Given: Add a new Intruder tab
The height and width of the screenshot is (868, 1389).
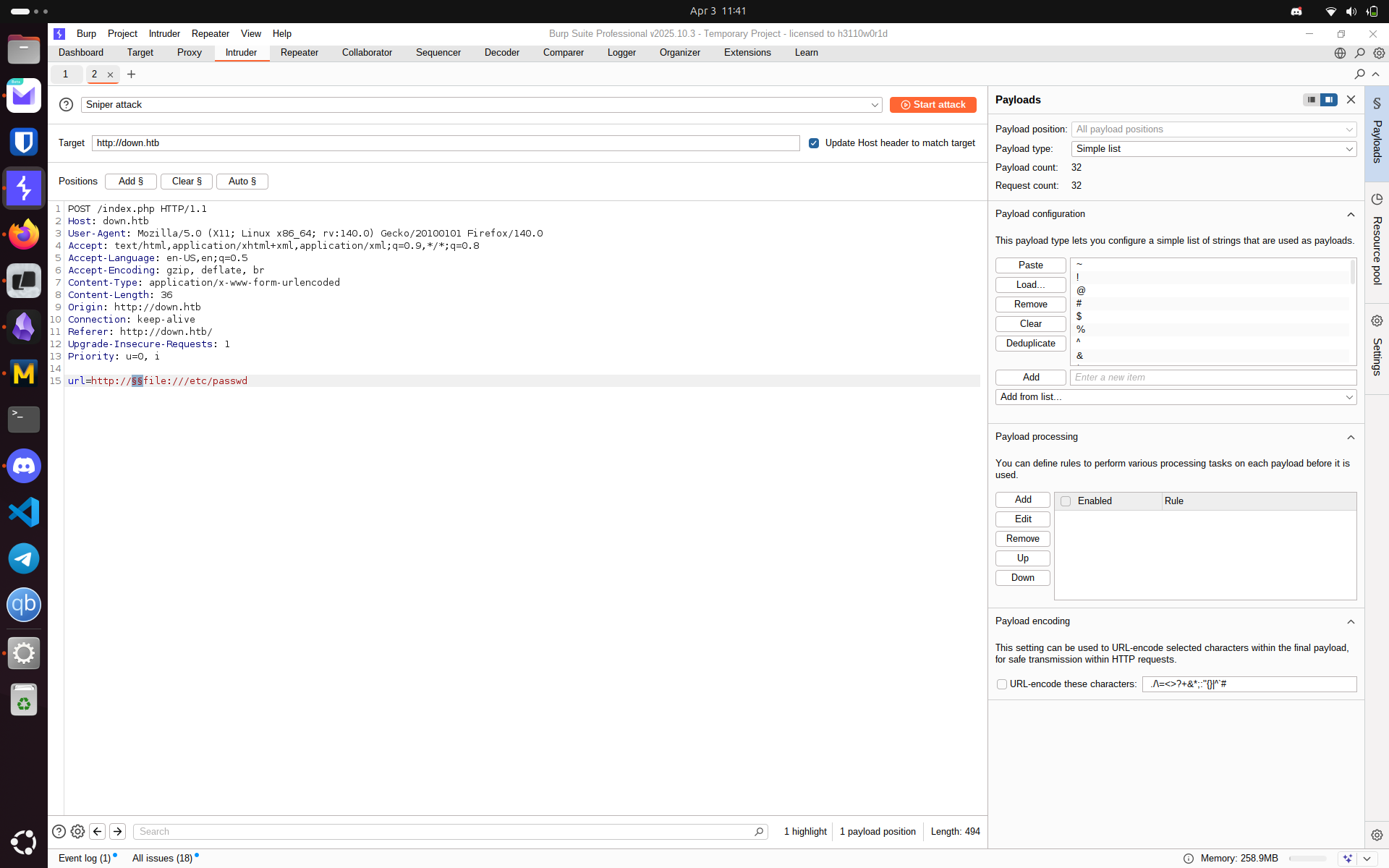Looking at the screenshot, I should point(131,75).
